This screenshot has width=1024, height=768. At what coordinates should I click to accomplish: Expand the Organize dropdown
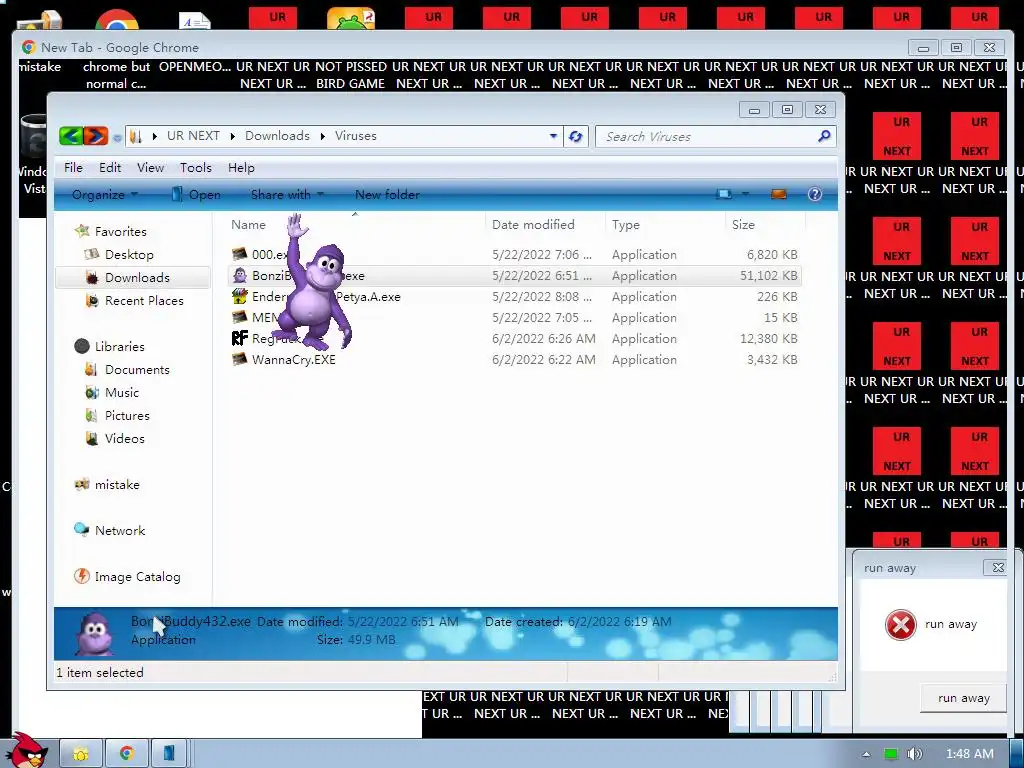[104, 195]
